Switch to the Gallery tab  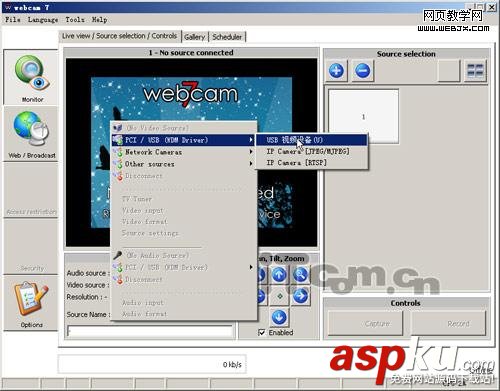(195, 37)
